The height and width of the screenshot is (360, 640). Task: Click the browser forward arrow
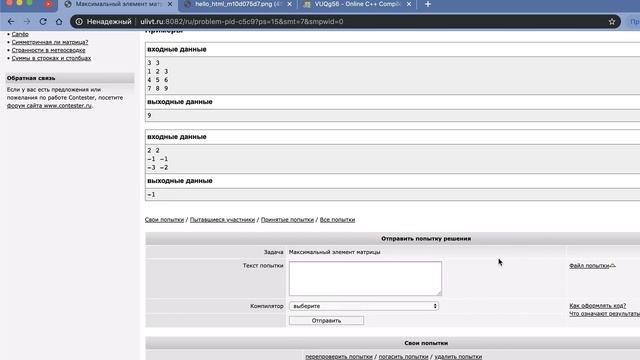tap(27, 22)
